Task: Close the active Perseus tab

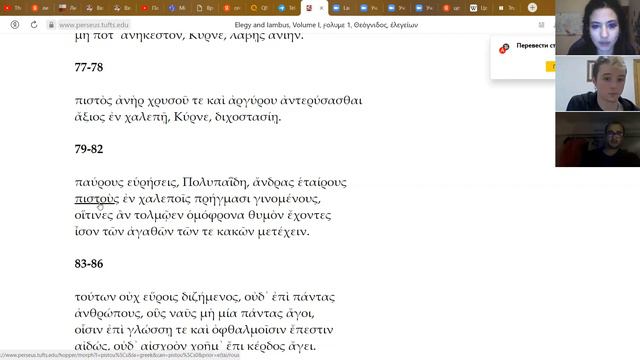Action: pos(321,8)
